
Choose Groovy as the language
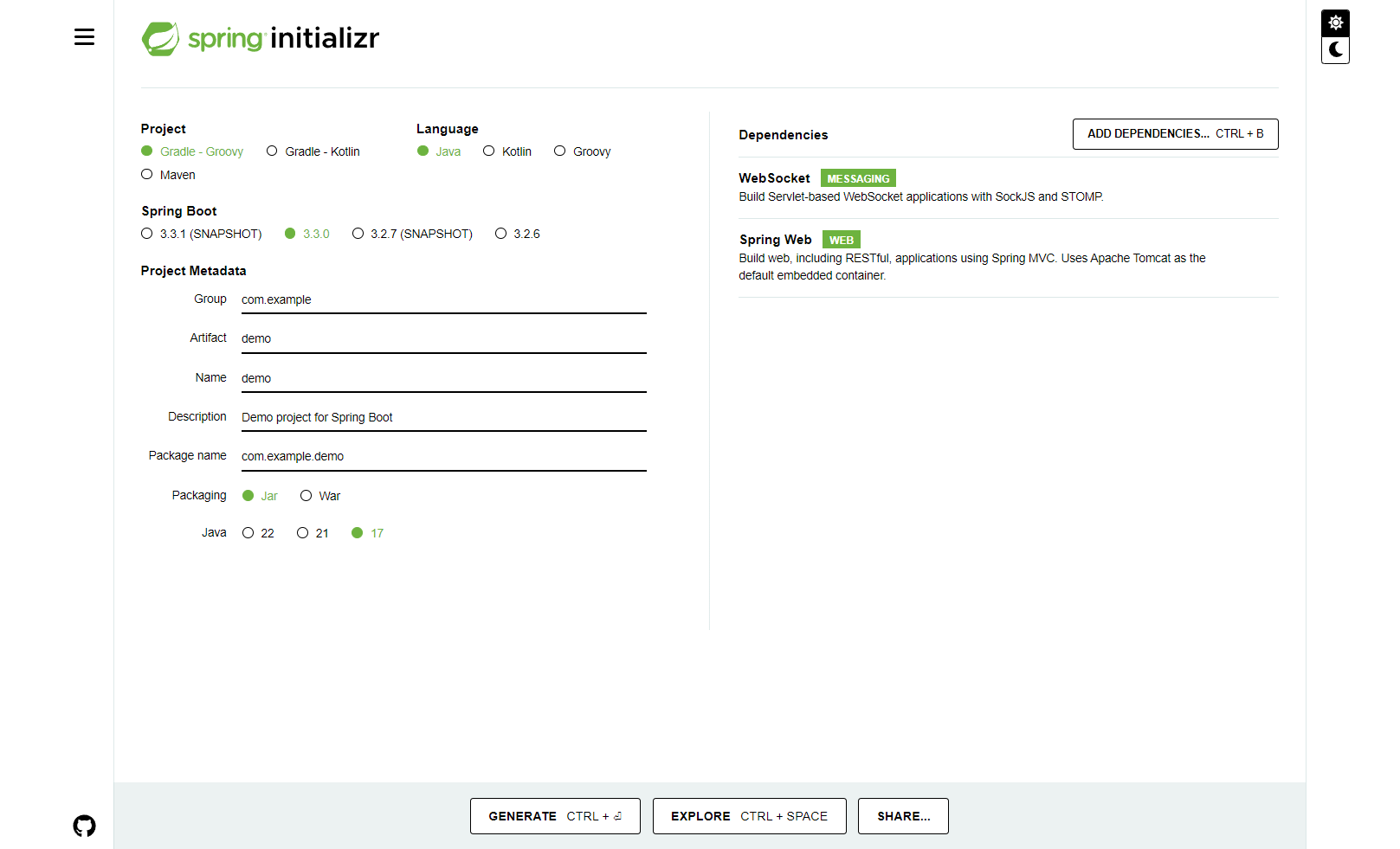(583, 151)
